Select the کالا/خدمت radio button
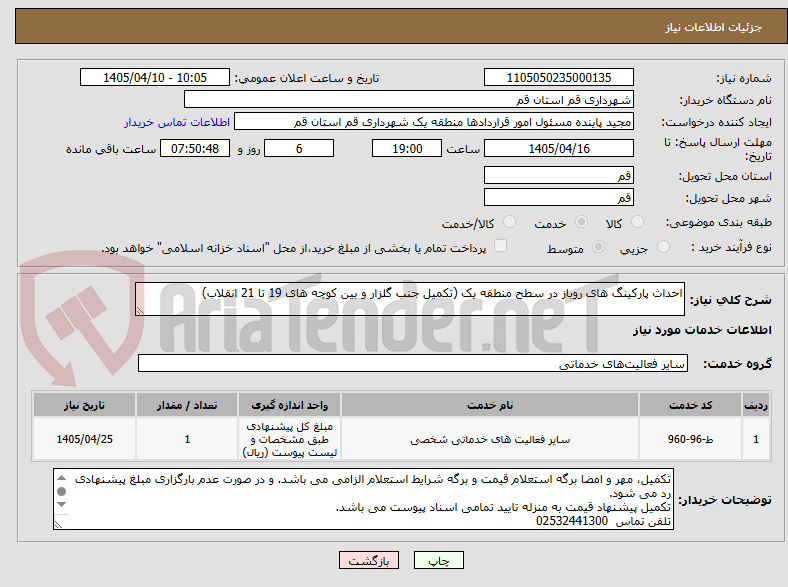 pyautogui.click(x=510, y=222)
